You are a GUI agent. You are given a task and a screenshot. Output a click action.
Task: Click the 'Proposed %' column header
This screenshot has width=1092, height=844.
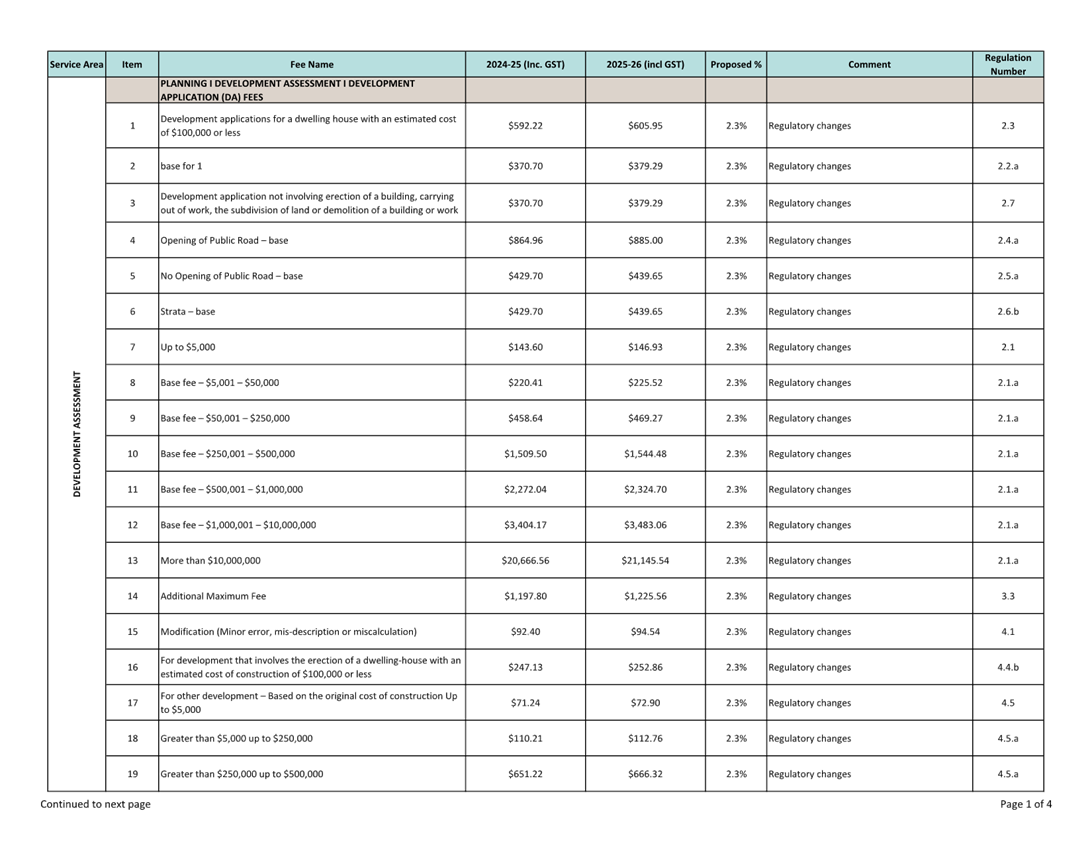(736, 64)
